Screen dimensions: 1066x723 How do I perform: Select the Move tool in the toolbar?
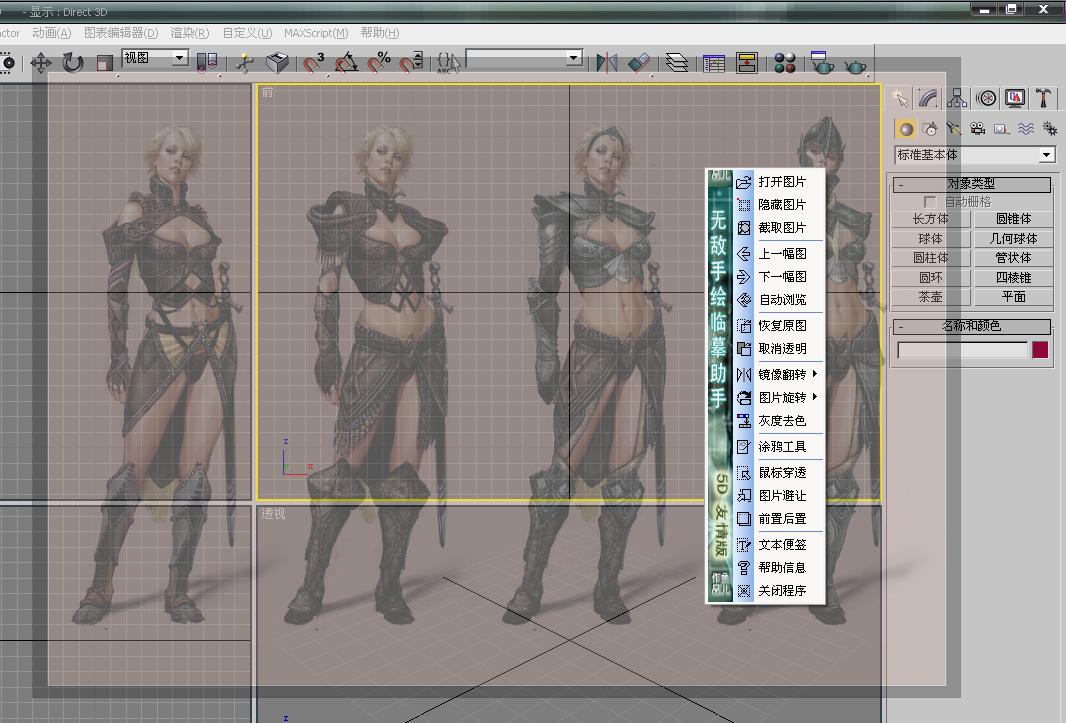pyautogui.click(x=41, y=63)
